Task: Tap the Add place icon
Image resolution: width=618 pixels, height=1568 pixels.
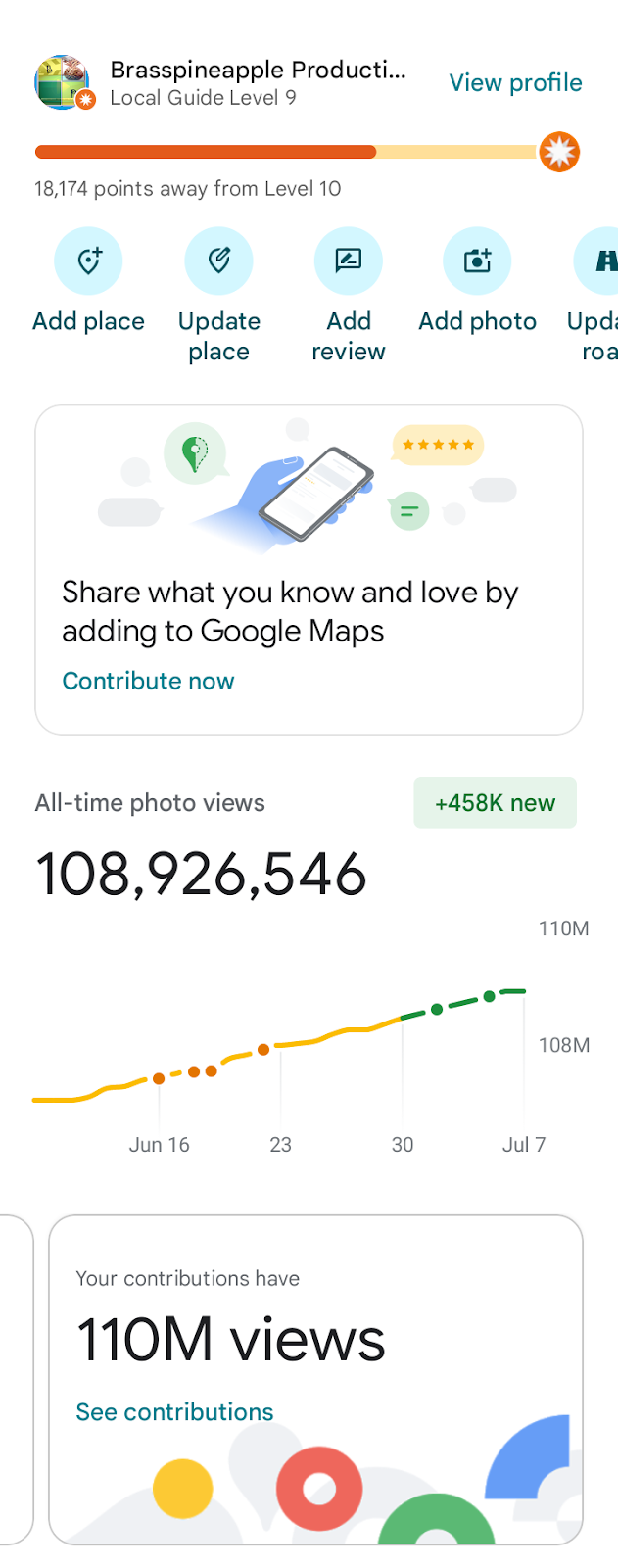Action: click(88, 261)
